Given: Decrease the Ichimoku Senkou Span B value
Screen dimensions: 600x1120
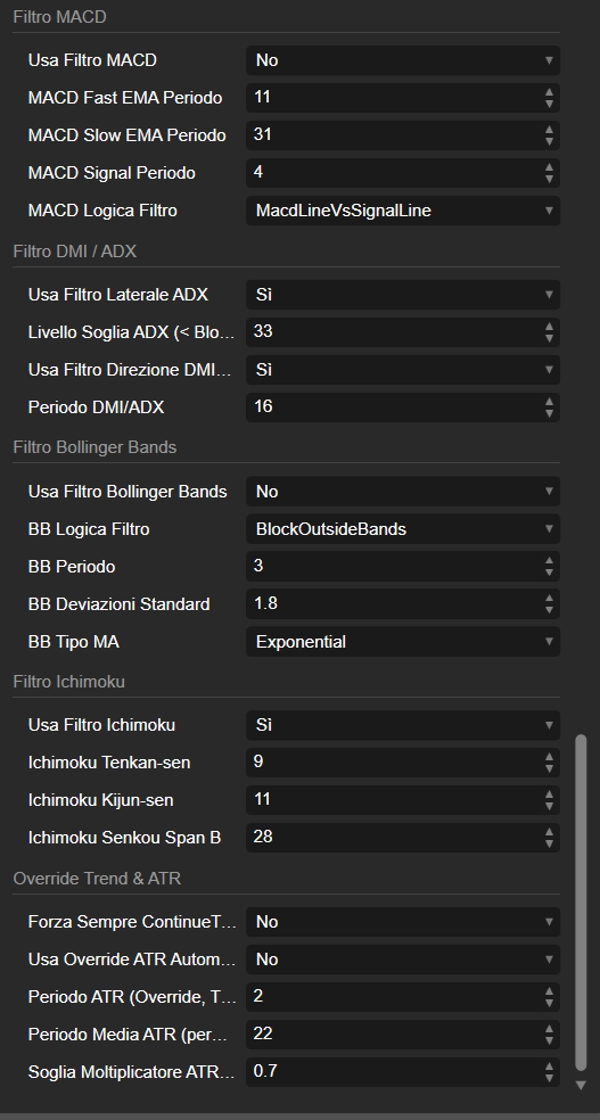Looking at the screenshot, I should coord(549,843).
